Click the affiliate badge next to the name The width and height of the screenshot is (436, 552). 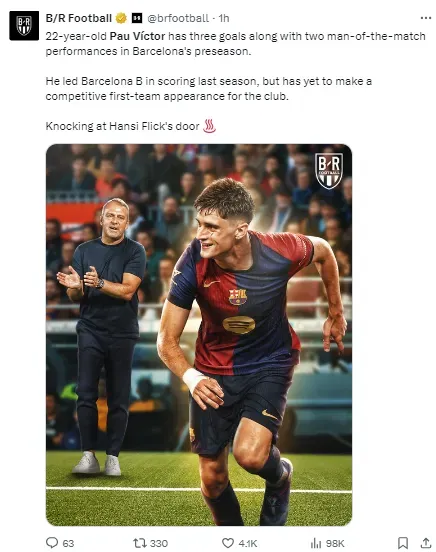(x=137, y=18)
